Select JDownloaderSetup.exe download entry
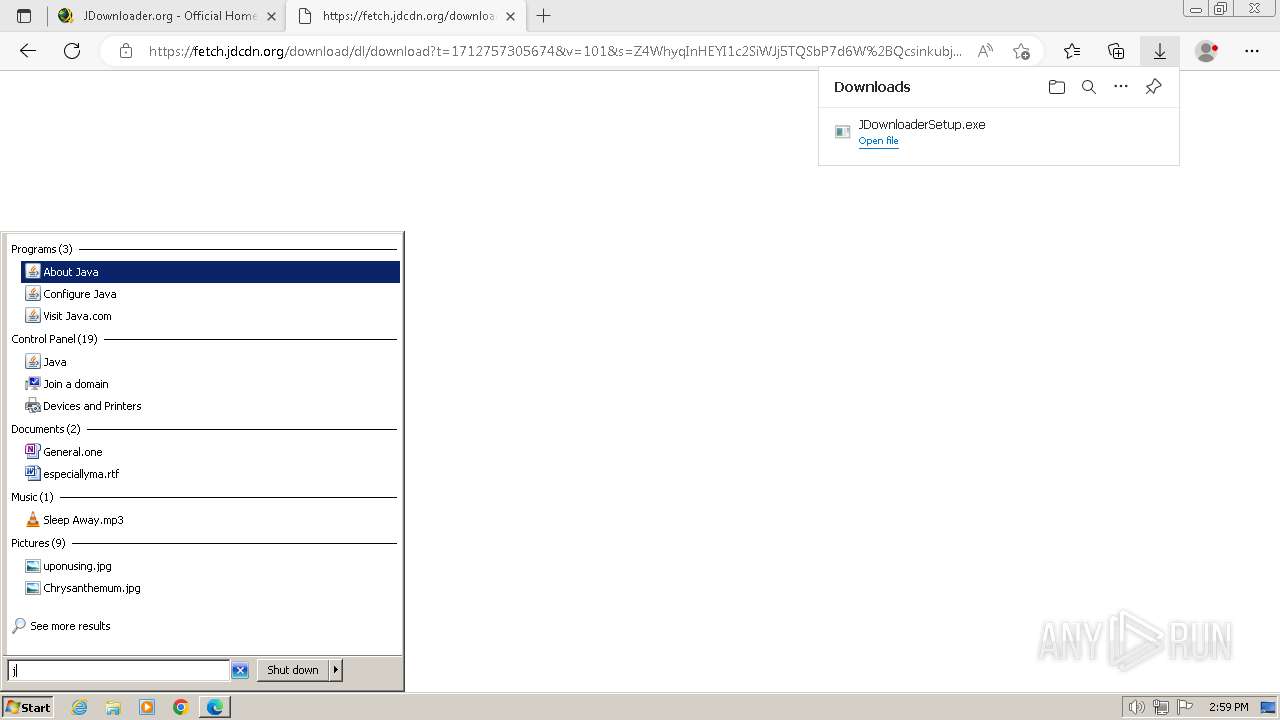This screenshot has width=1280, height=720. [x=998, y=132]
